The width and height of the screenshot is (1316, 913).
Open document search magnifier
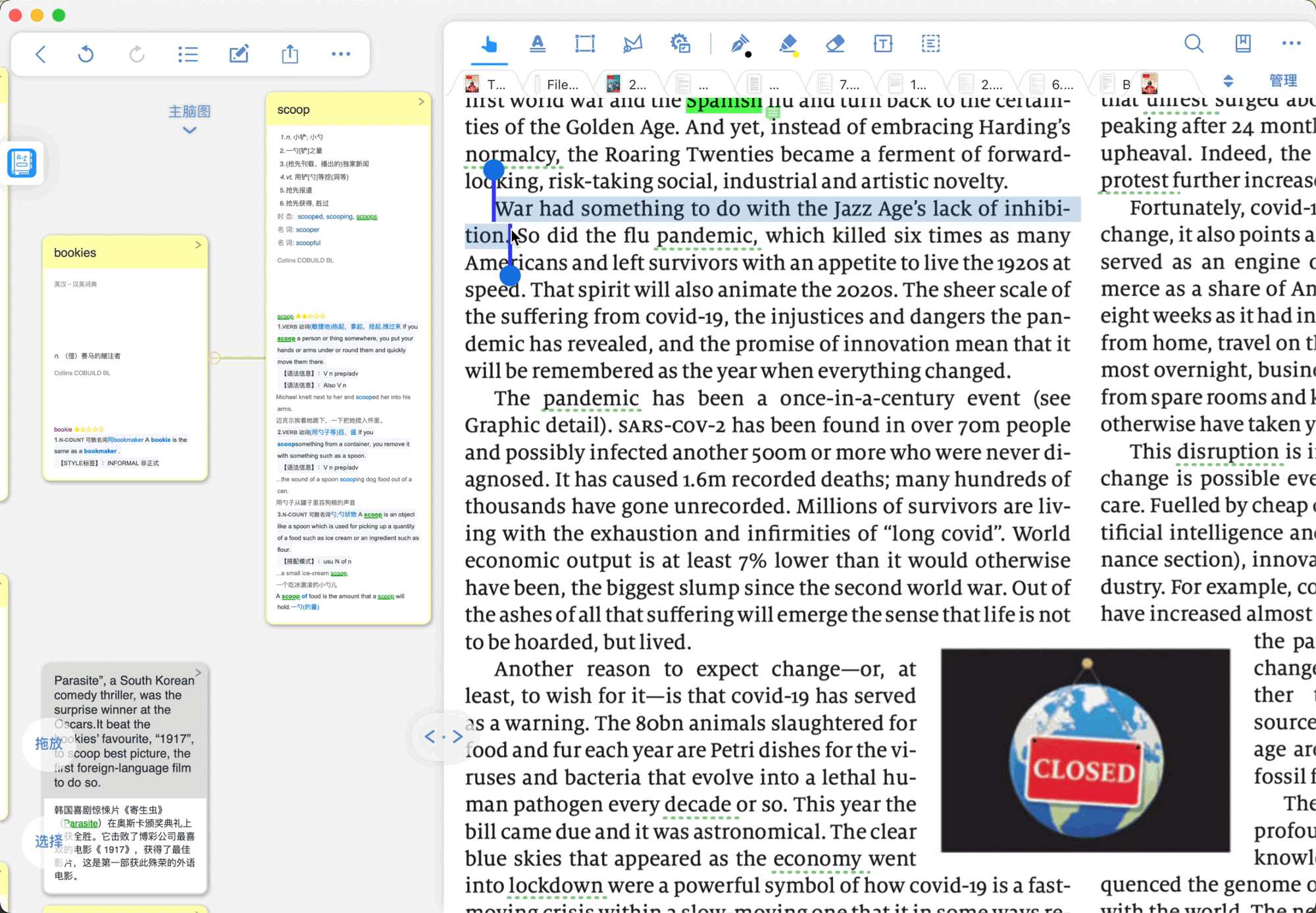coord(1194,44)
